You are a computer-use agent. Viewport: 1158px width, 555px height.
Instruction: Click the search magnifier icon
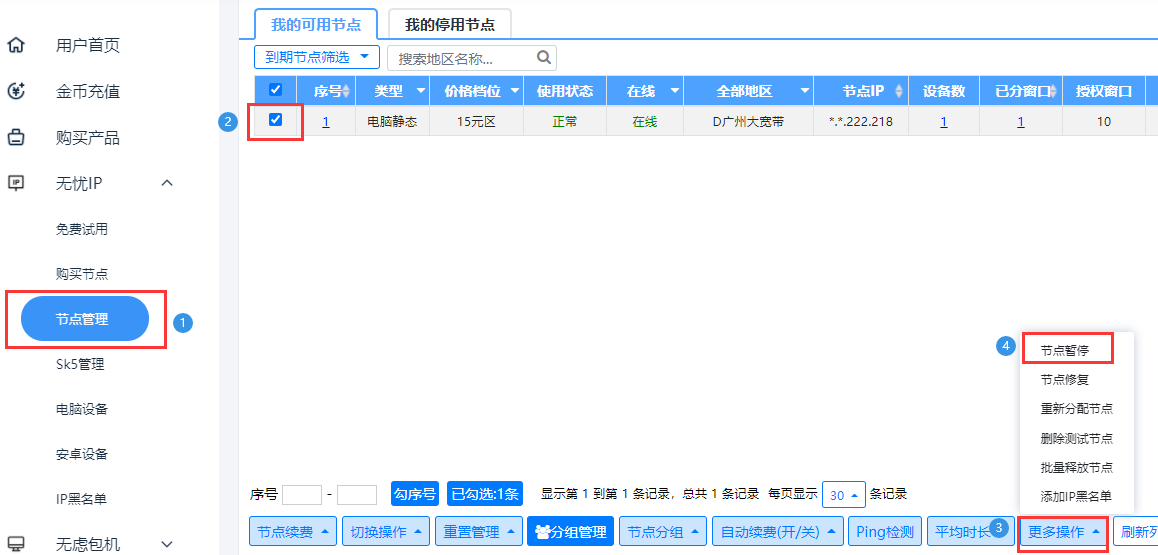[544, 58]
